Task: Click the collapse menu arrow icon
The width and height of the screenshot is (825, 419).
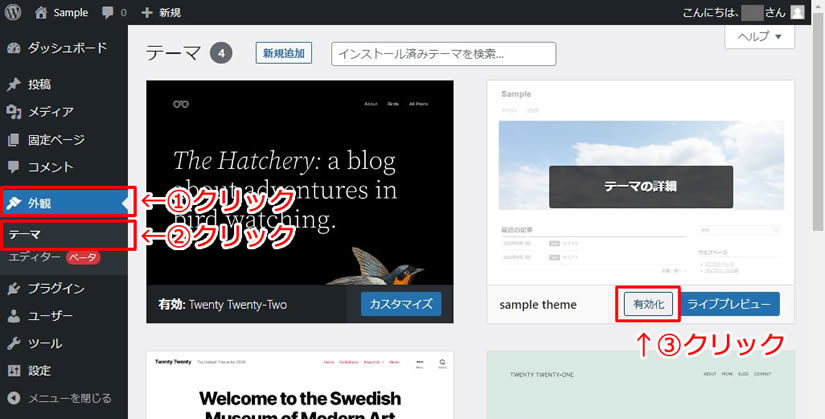Action: click(x=14, y=398)
